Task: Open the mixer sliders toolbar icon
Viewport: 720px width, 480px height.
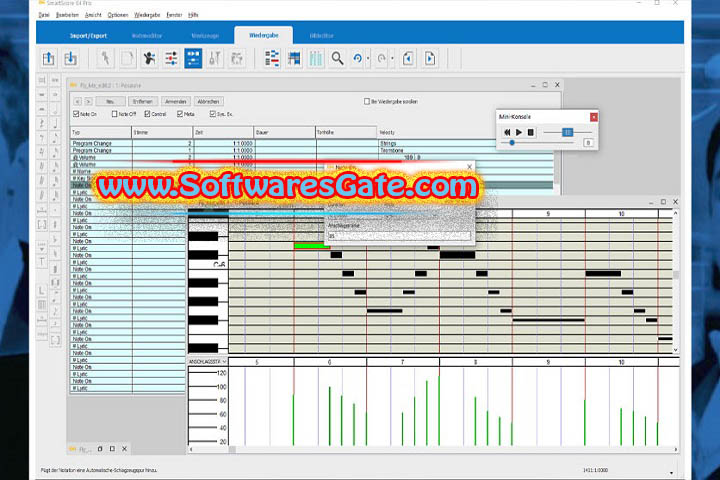Action: pos(171,58)
